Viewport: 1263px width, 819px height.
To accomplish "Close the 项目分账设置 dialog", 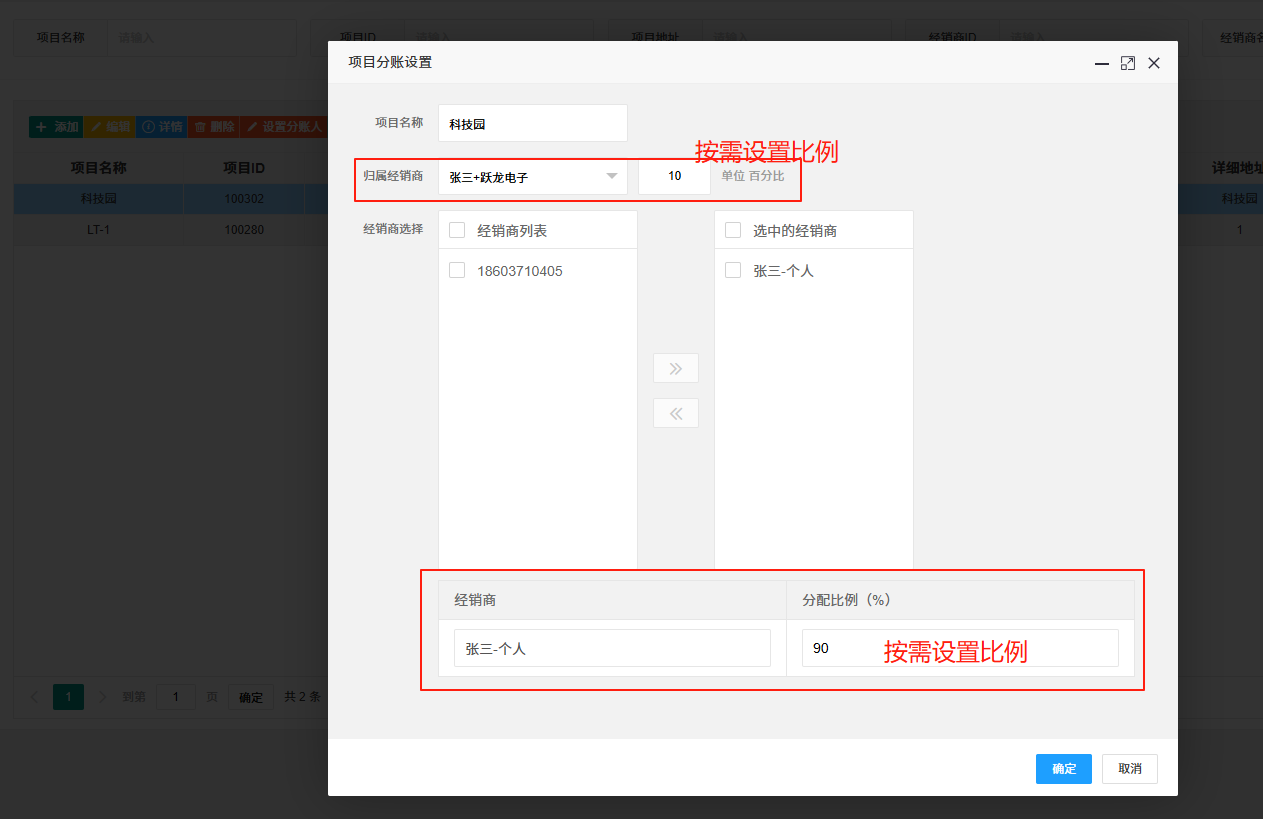I will coord(1154,63).
